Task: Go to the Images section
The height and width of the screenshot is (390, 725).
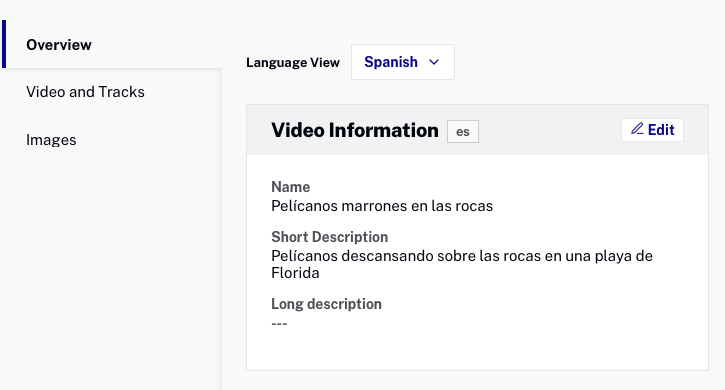Action: click(x=51, y=140)
